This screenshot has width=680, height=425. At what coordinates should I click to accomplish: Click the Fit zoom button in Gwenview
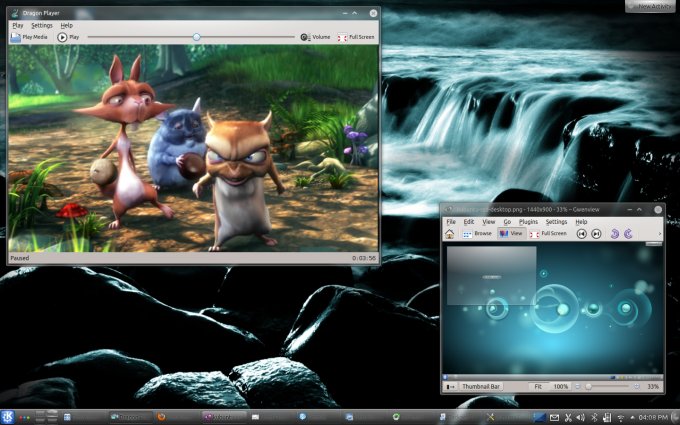coord(538,386)
